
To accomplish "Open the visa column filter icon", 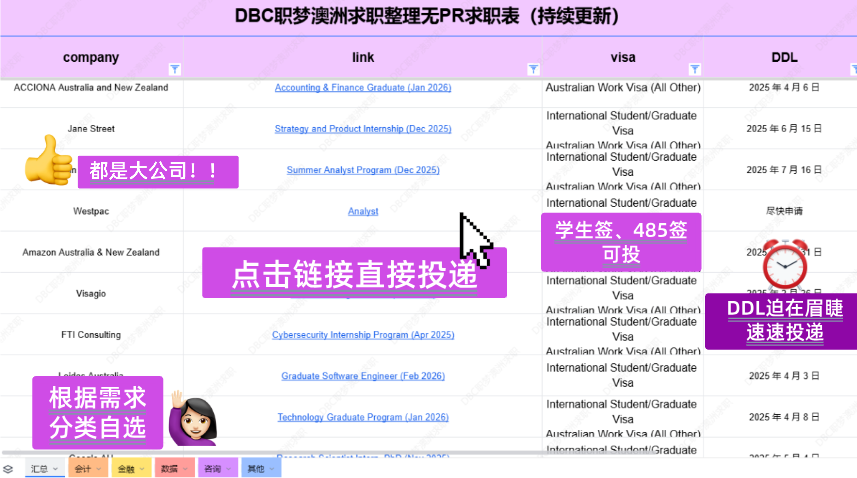I will 695,69.
